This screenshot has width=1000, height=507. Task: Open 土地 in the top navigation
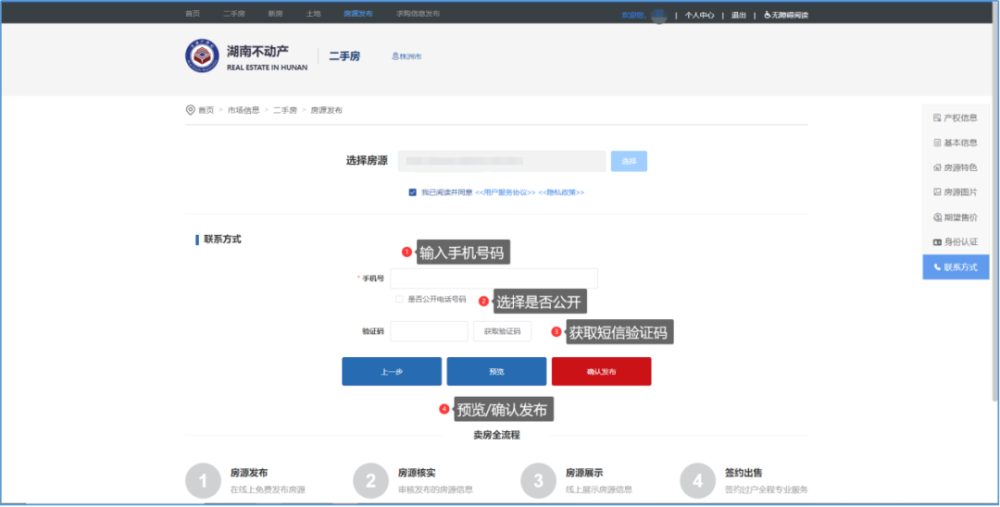[x=313, y=13]
